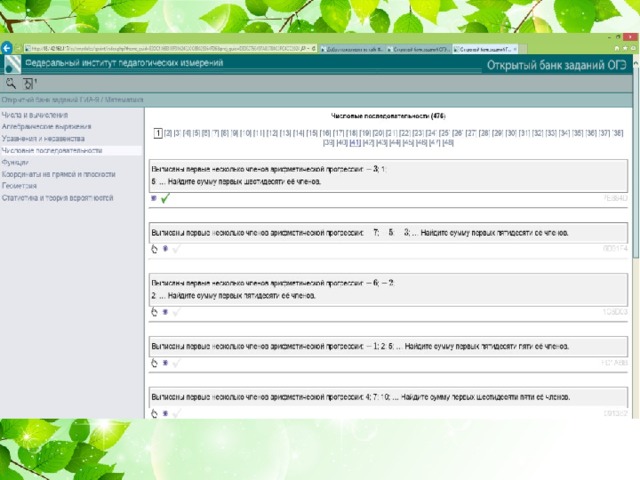Open 'Алгебраические выражения' section
The width and height of the screenshot is (640, 480).
click(47, 127)
